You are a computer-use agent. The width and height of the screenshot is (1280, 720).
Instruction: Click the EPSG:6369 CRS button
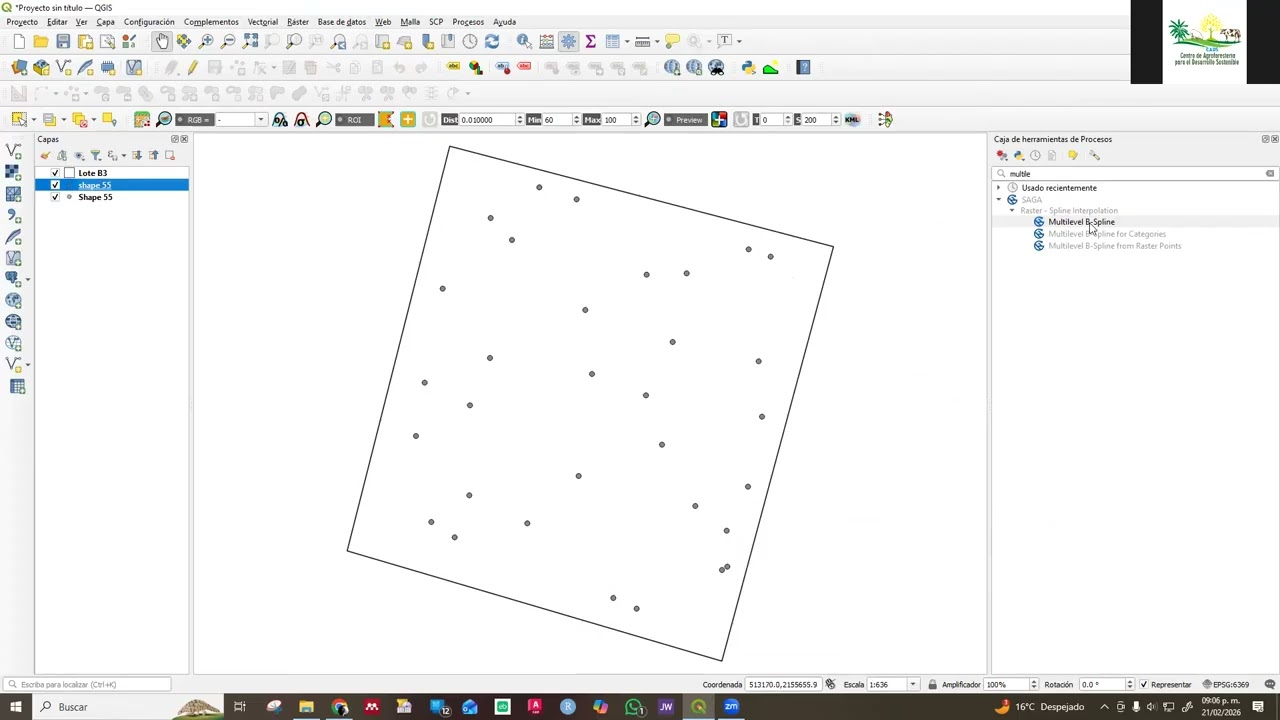pos(1227,685)
